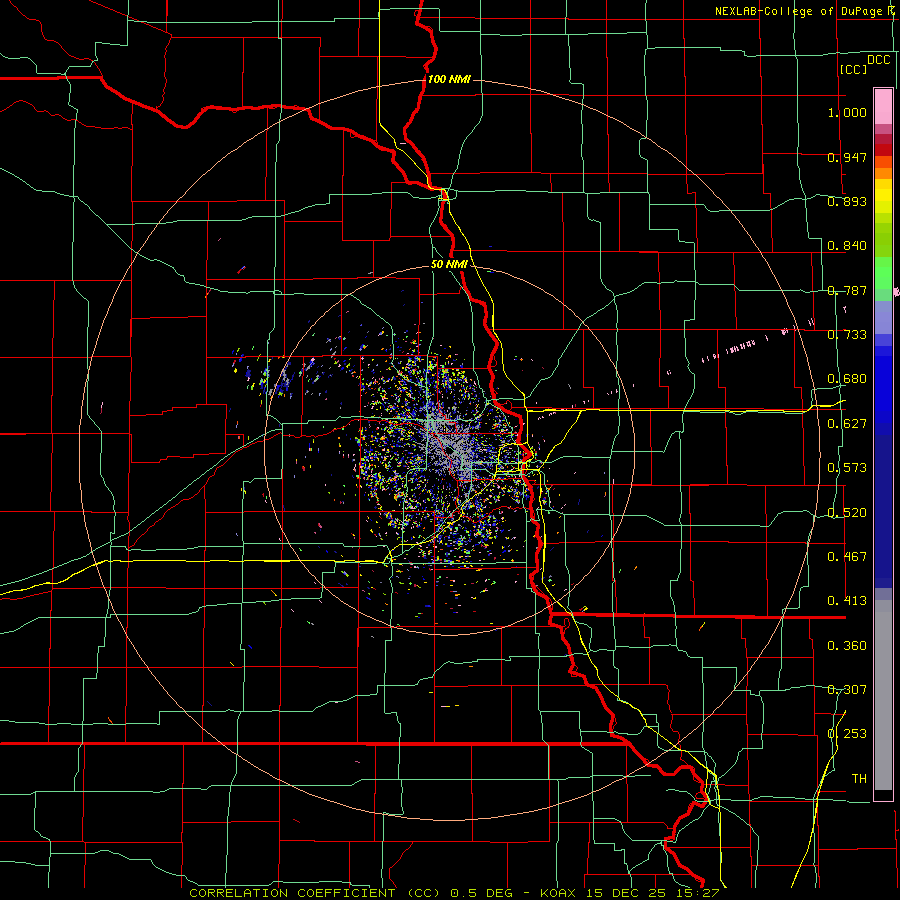Click the 0.947 scale value
The image size is (900, 900).
847,157
